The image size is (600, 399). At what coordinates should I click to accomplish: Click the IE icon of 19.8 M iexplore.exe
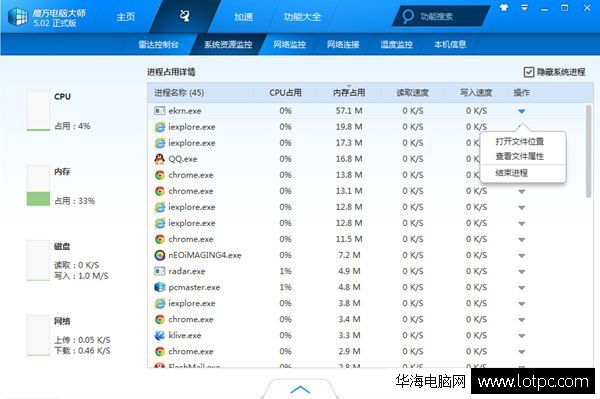click(x=160, y=127)
